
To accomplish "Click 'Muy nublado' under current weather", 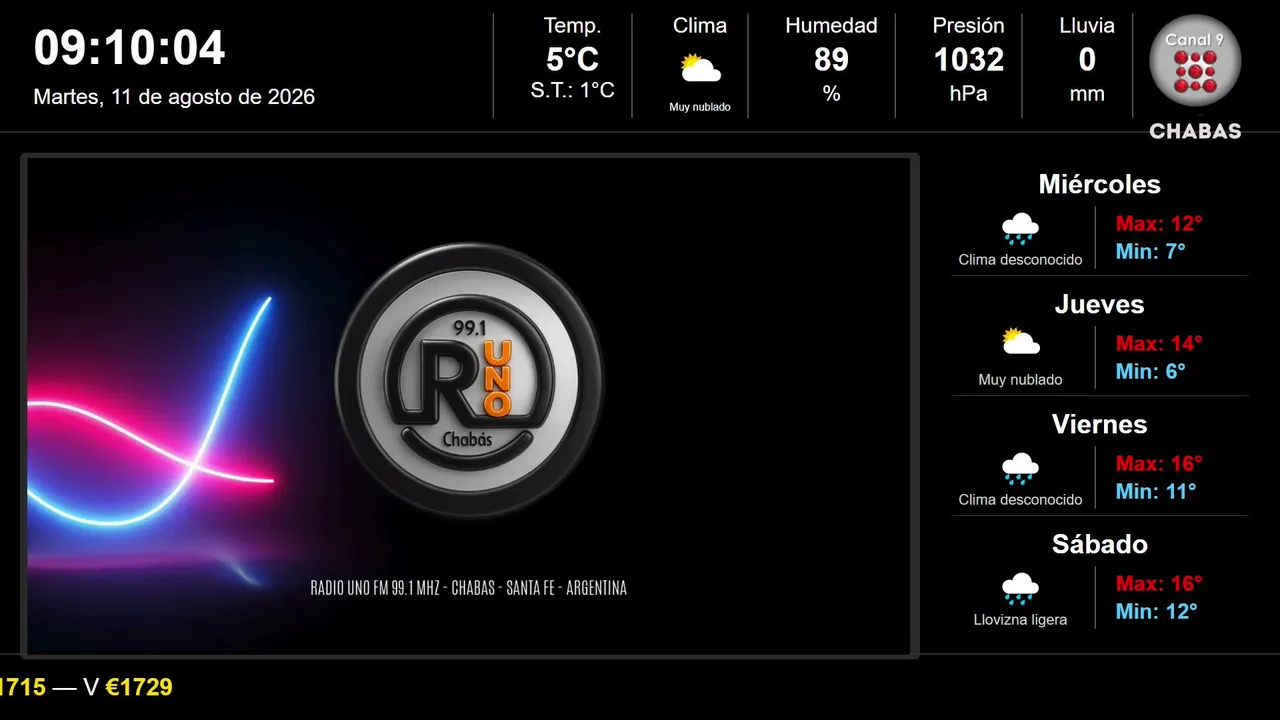I will 700,107.
